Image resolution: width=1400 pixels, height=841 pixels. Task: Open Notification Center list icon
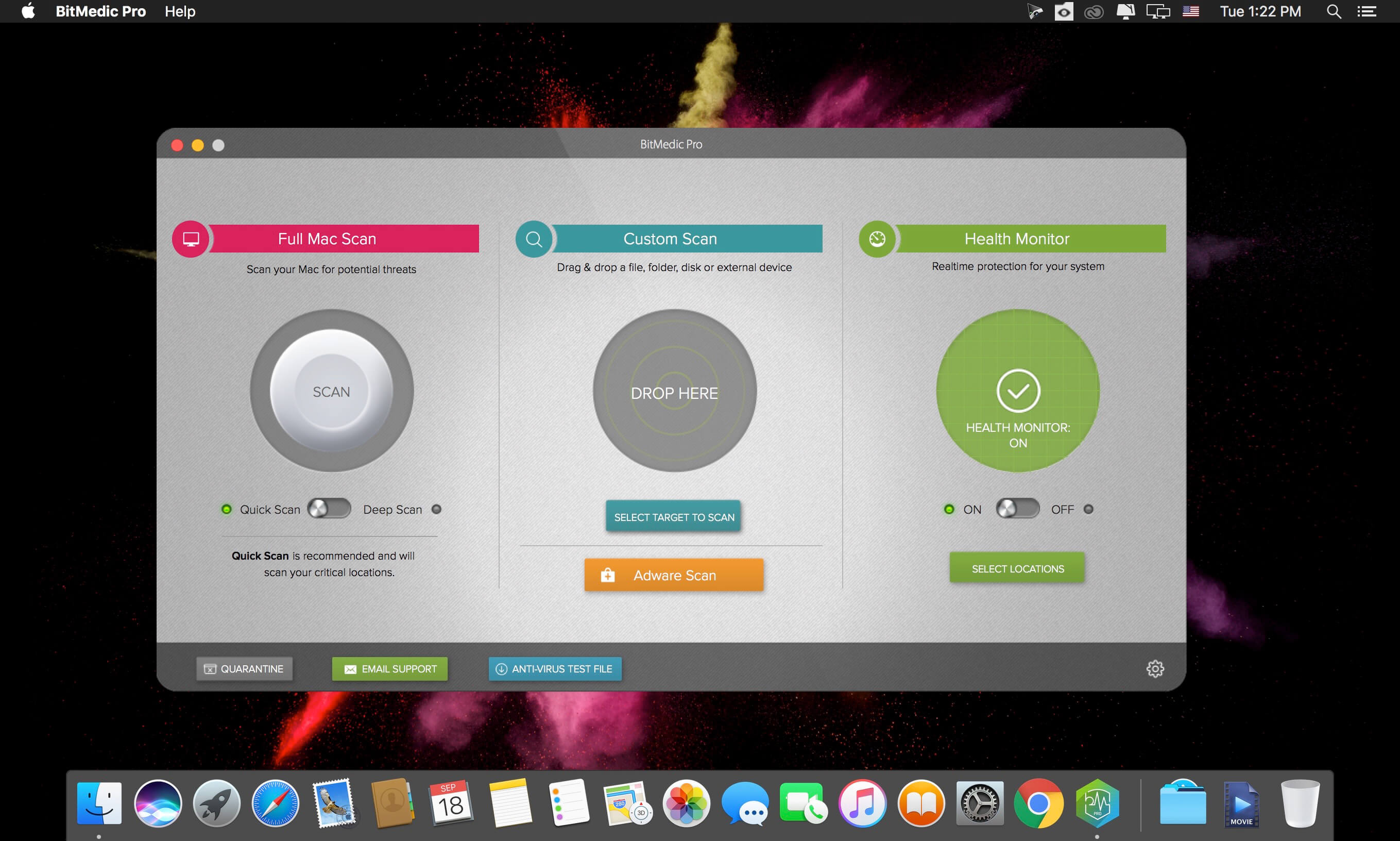(x=1367, y=11)
